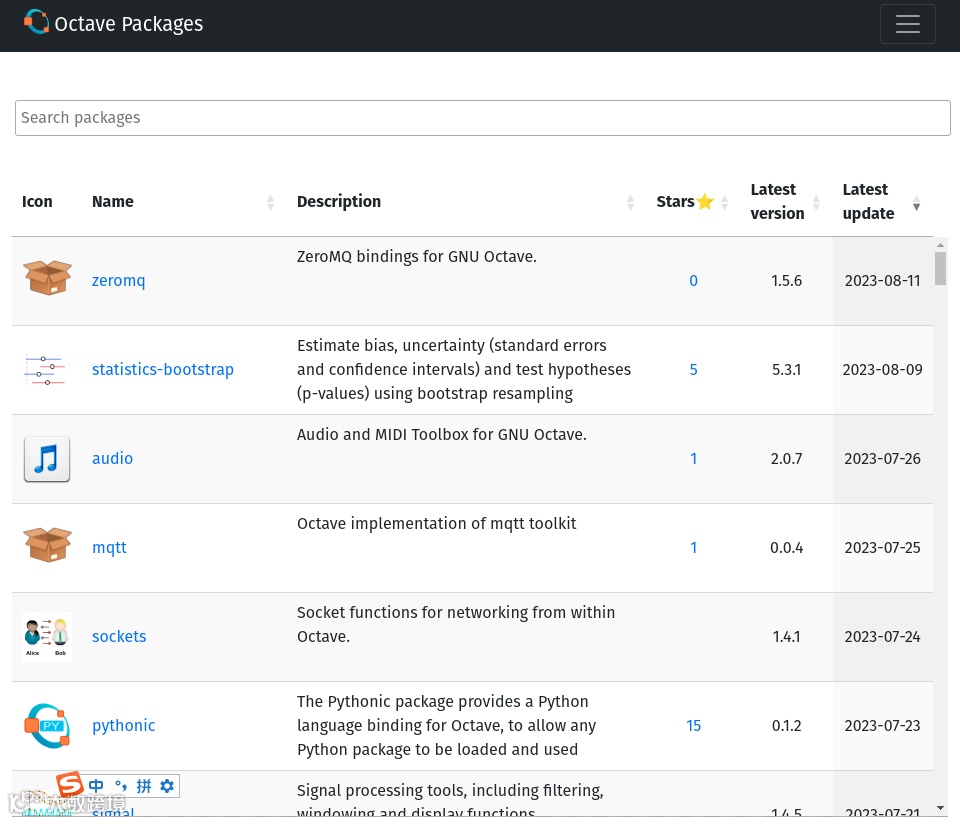This screenshot has width=960, height=821.
Task: Click the pythonic package icon
Action: tap(47, 726)
